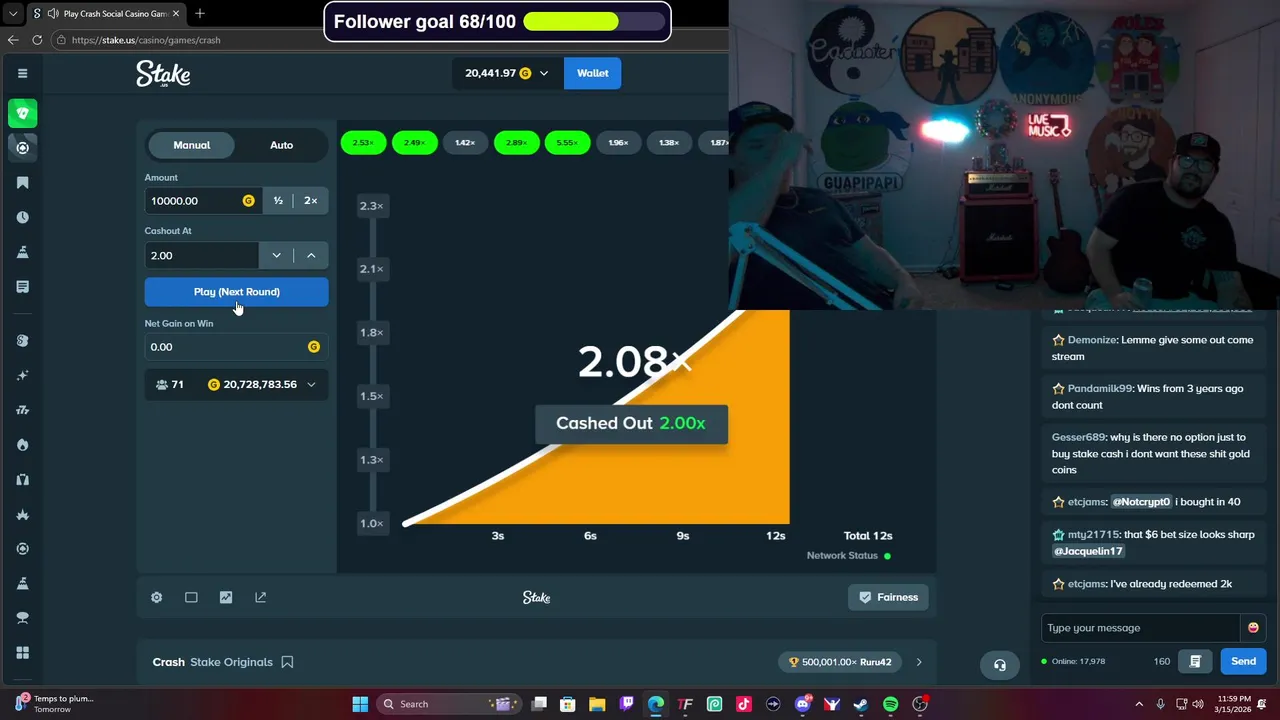
Task: Go back with the browser back arrow
Action: (x=13, y=40)
